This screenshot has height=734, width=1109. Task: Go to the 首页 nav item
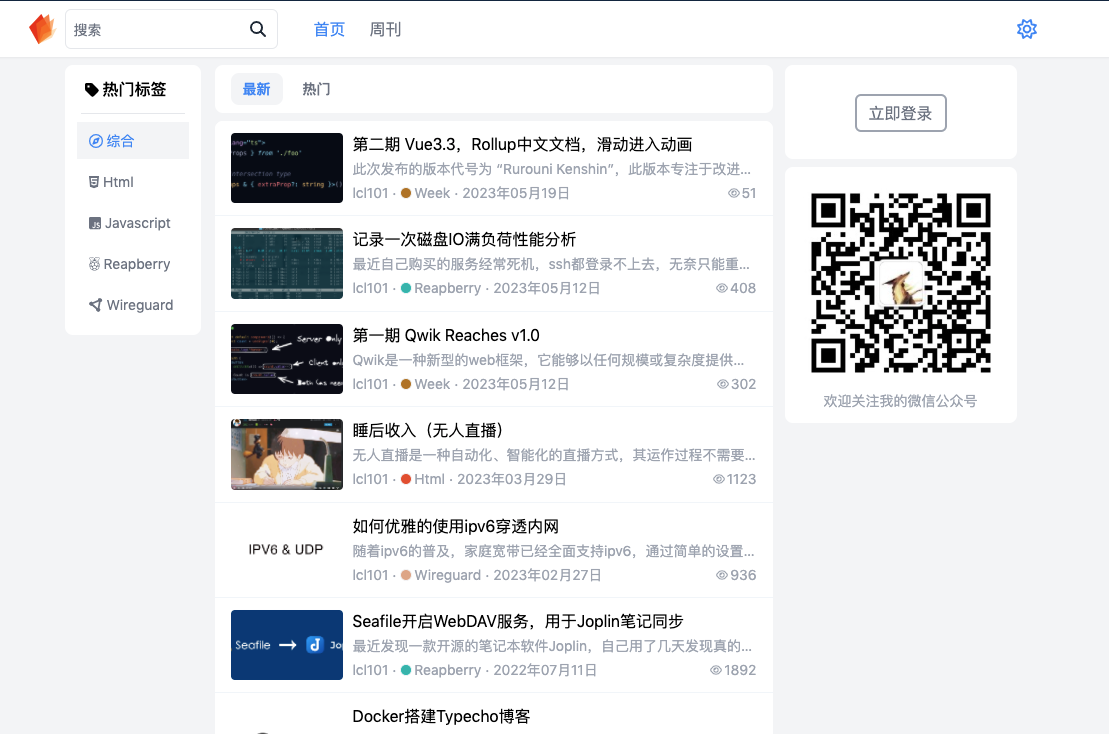coord(329,29)
